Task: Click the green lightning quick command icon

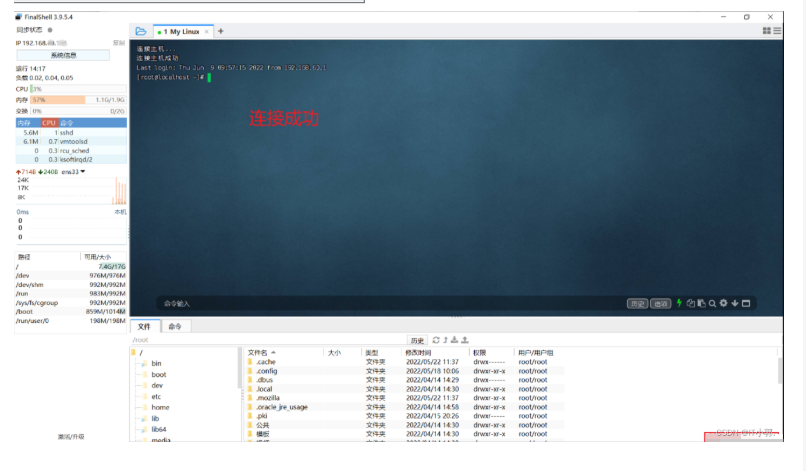Action: coord(679,303)
